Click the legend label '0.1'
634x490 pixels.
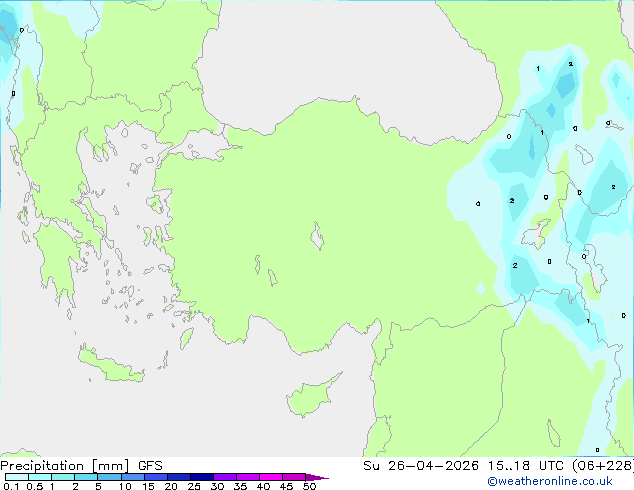click(11, 486)
